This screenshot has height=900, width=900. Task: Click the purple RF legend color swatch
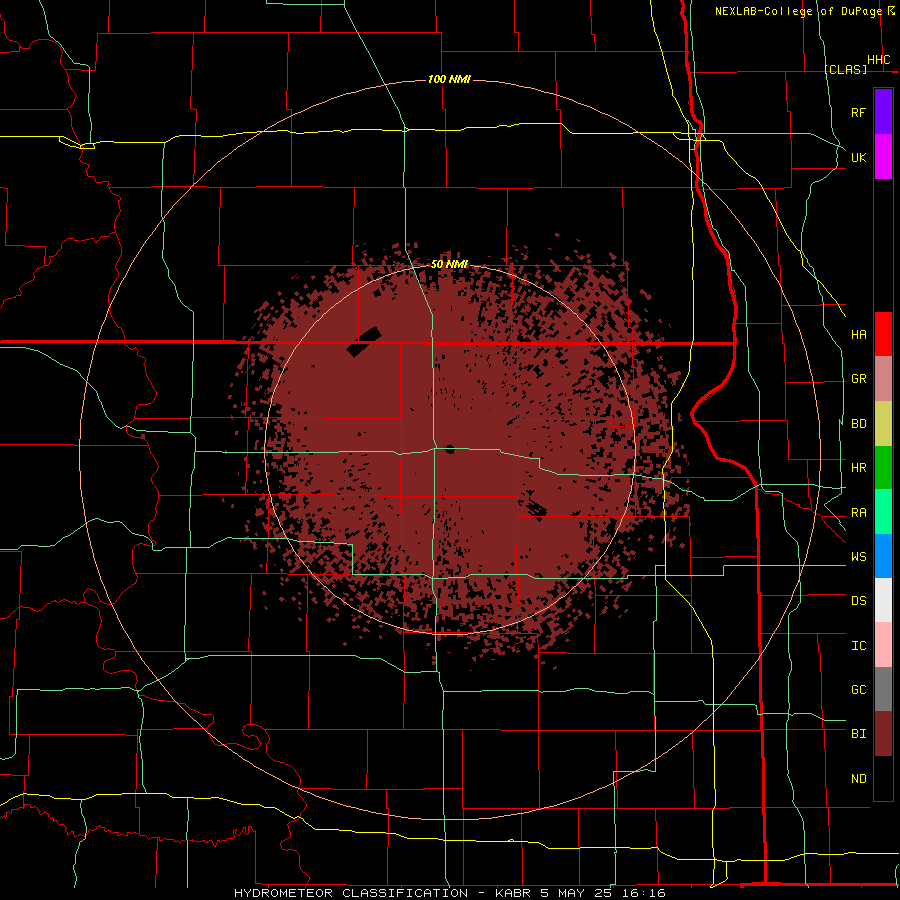click(x=883, y=111)
